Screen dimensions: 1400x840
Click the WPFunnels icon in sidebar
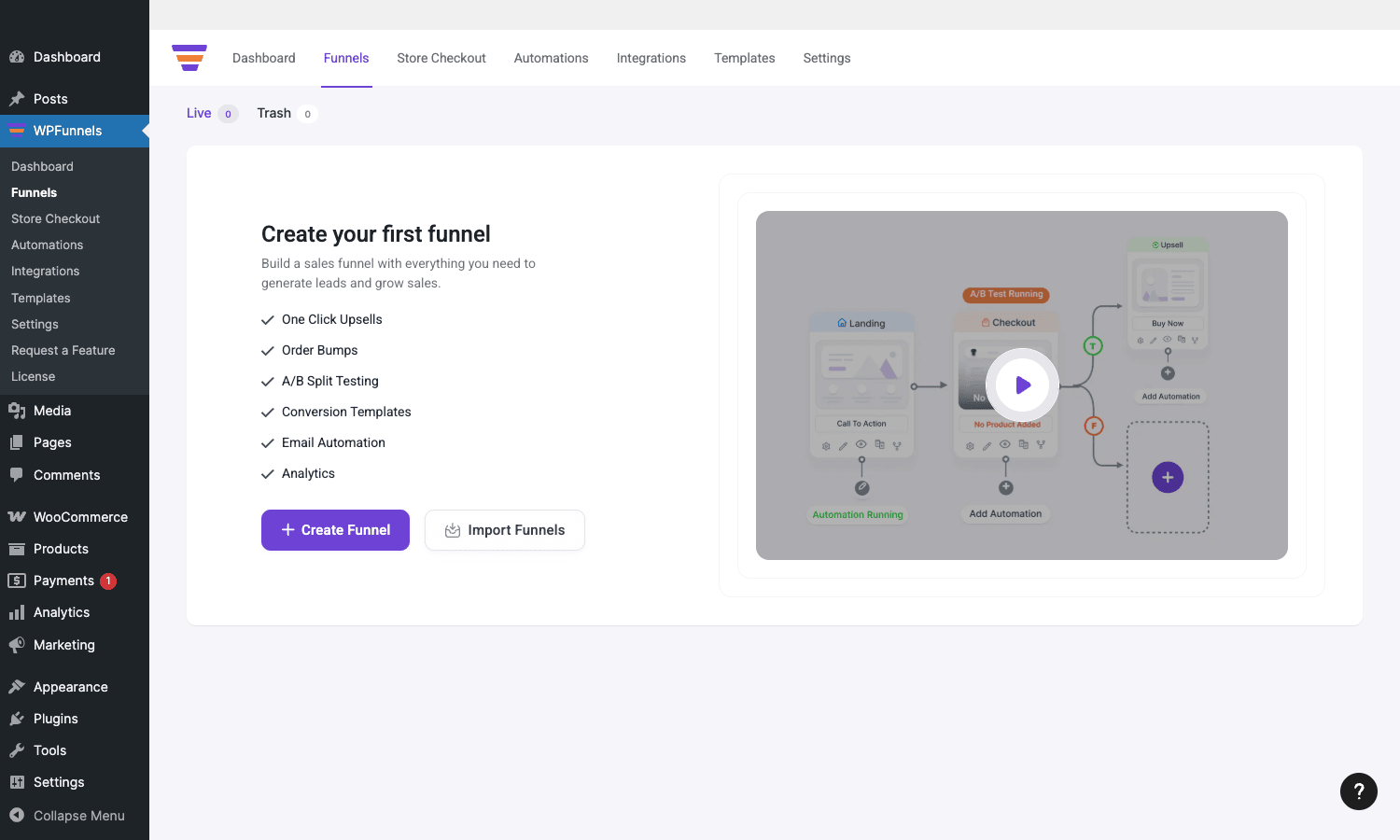point(17,131)
